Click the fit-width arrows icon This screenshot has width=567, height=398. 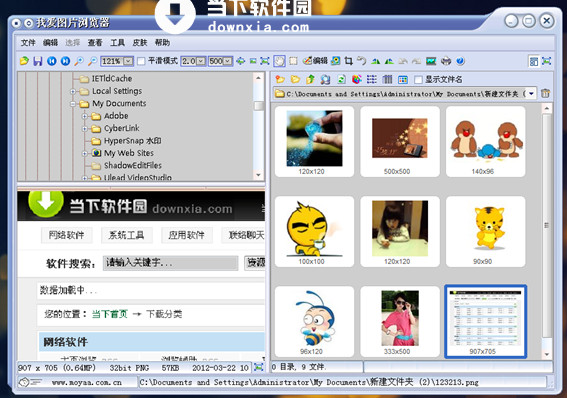tap(240, 61)
